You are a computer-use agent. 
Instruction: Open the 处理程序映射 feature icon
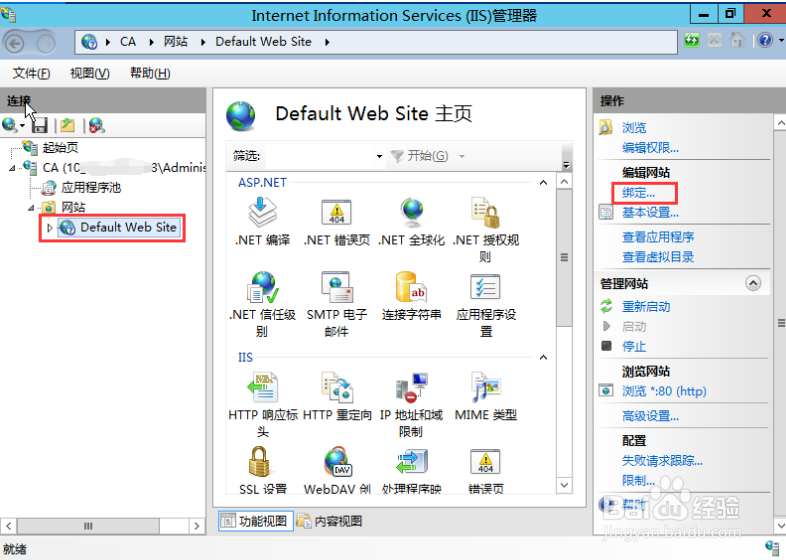coord(412,461)
